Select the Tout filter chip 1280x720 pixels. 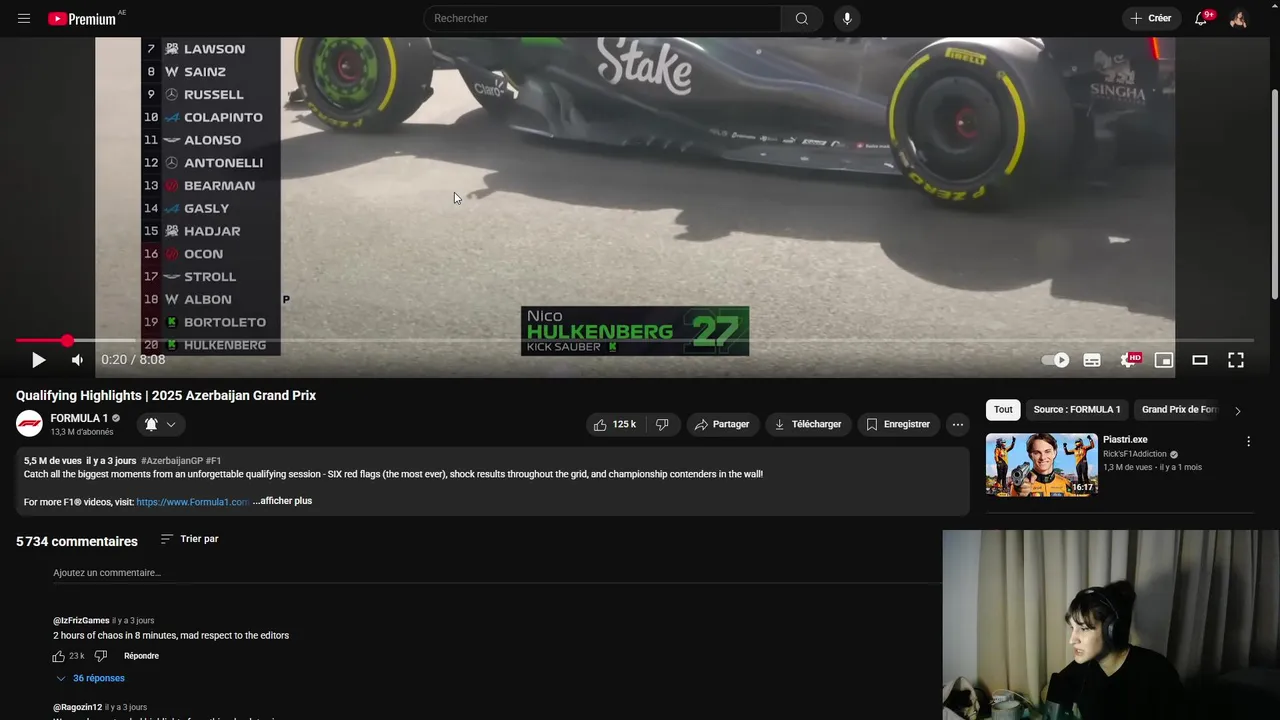[x=1003, y=409]
